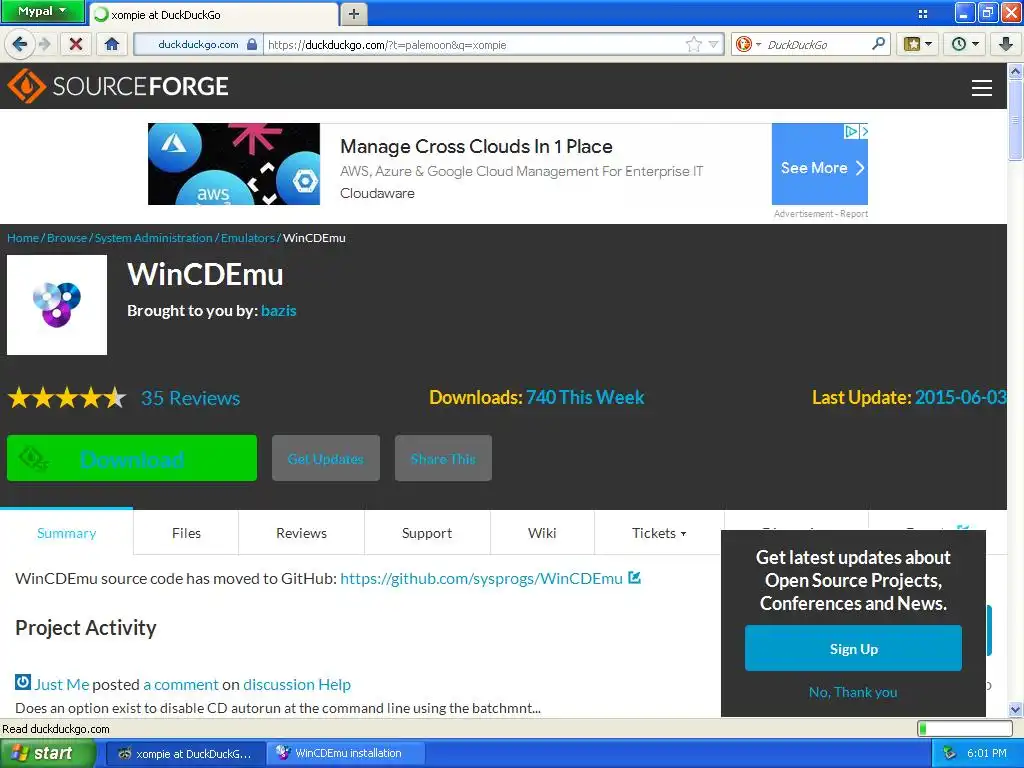Screen dimensions: 1024x768
Task: Dismiss popup with 'No, Thank you'
Action: 853,692
